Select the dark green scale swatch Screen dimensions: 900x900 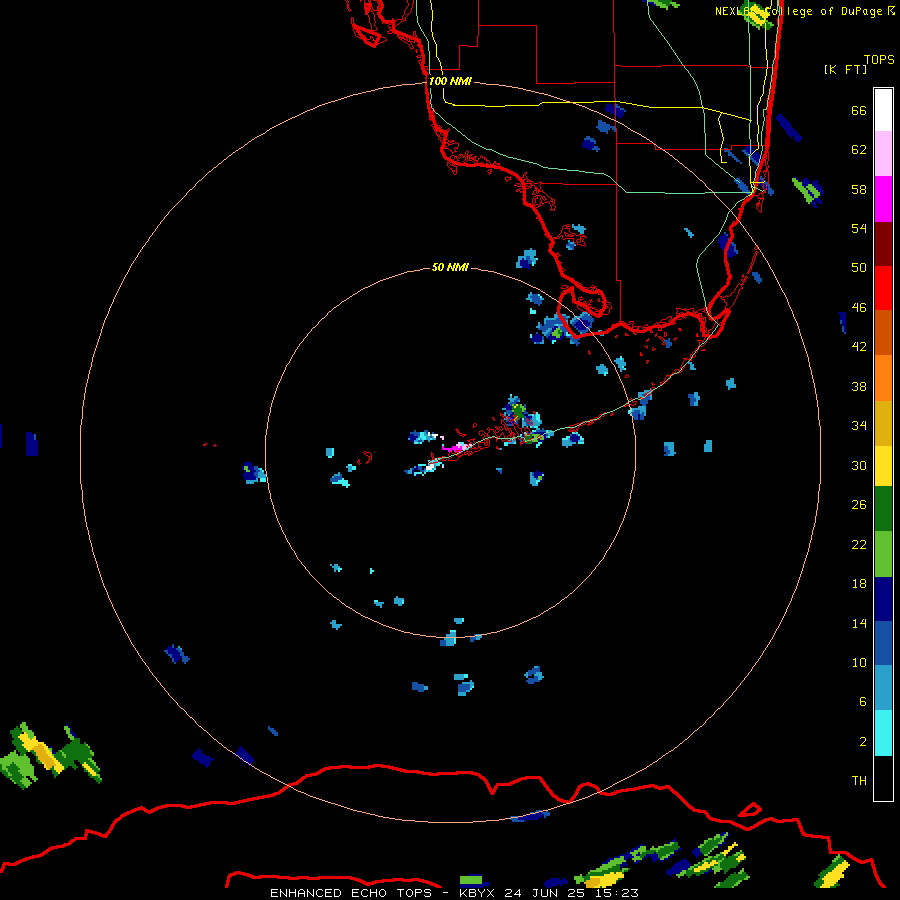[x=883, y=509]
